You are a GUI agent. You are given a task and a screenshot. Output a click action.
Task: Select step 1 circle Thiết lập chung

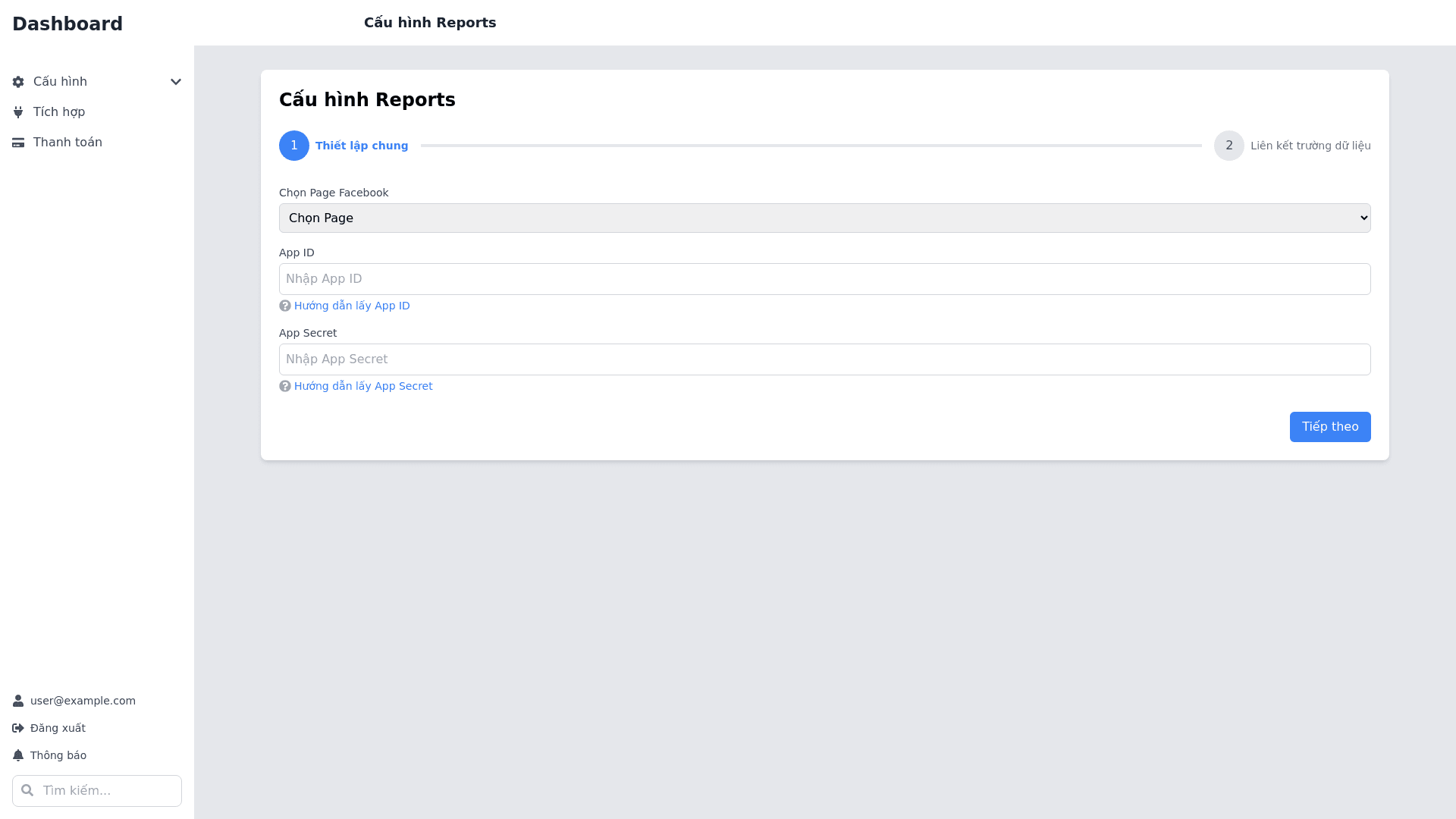294,146
